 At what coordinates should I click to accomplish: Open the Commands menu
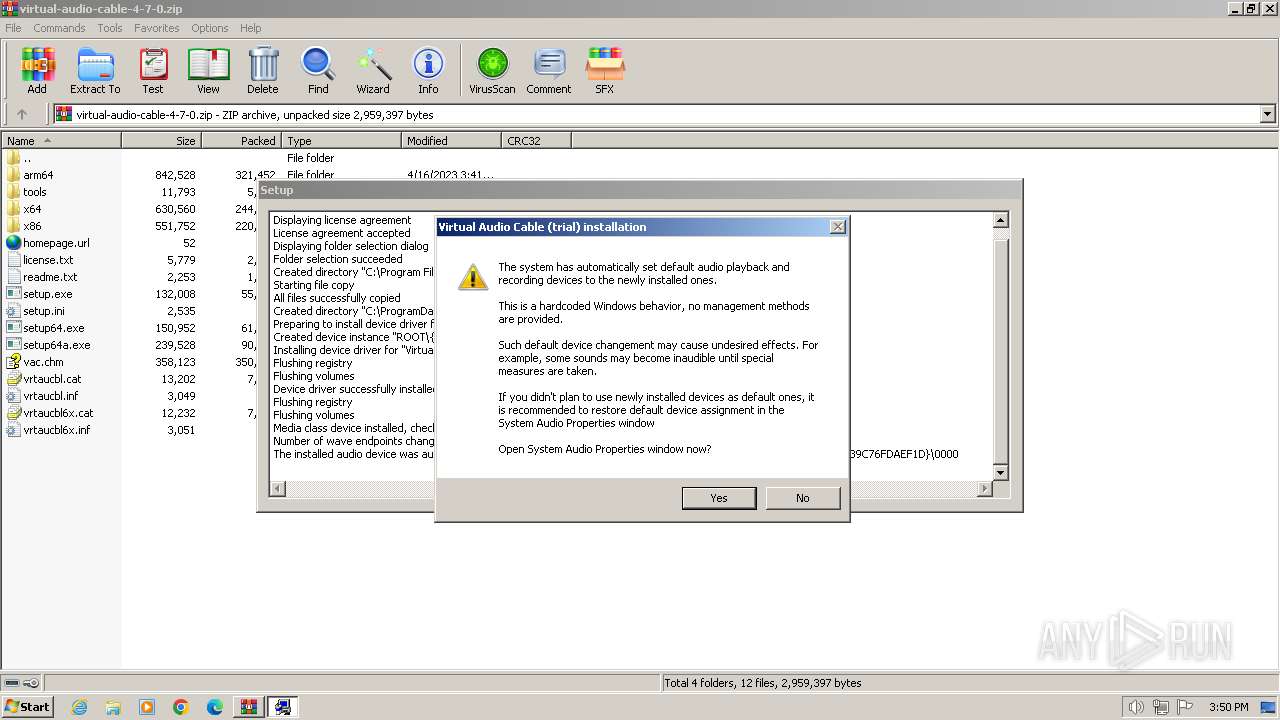pos(59,28)
